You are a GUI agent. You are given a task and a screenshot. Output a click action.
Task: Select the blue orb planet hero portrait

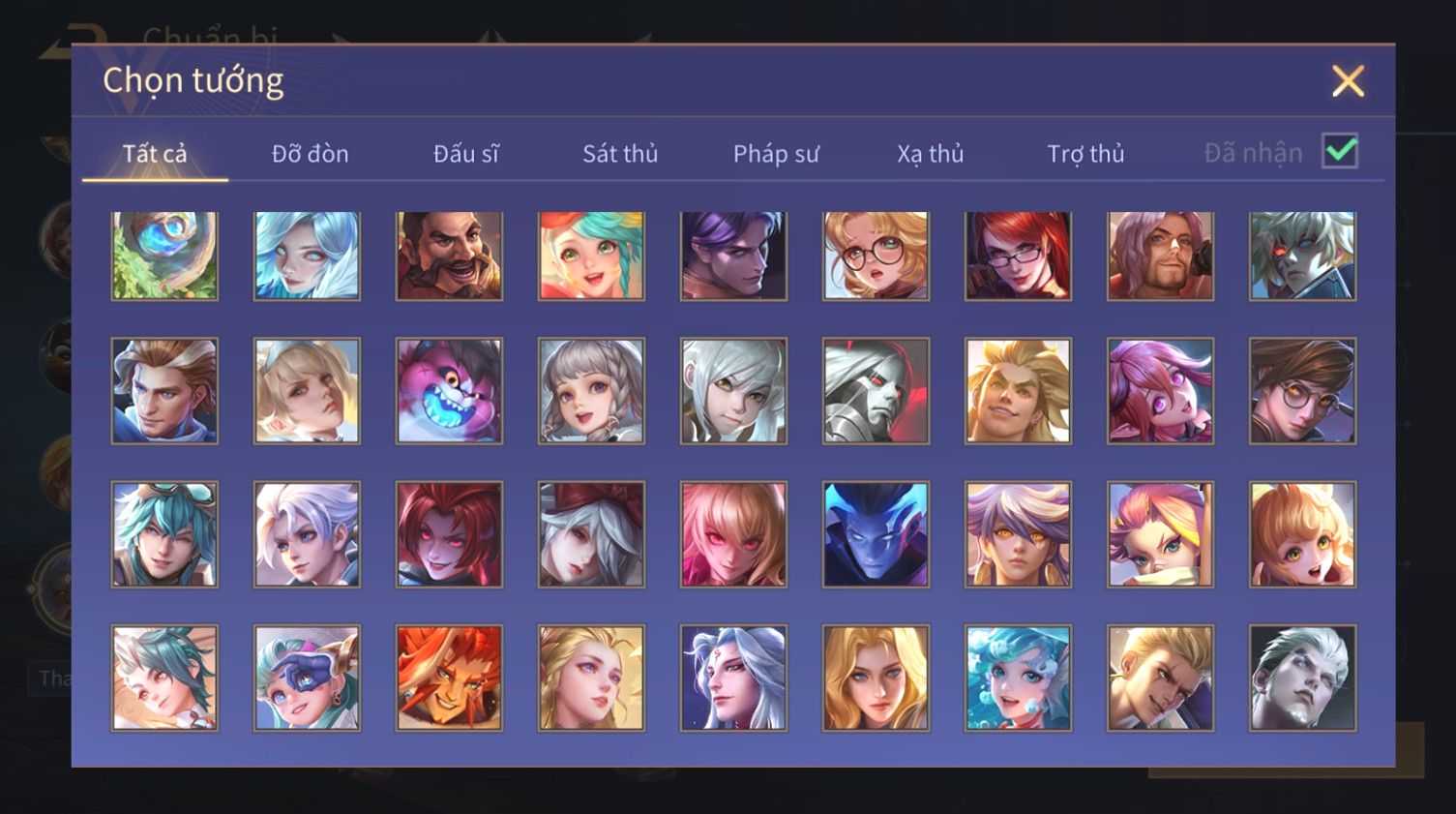point(164,256)
